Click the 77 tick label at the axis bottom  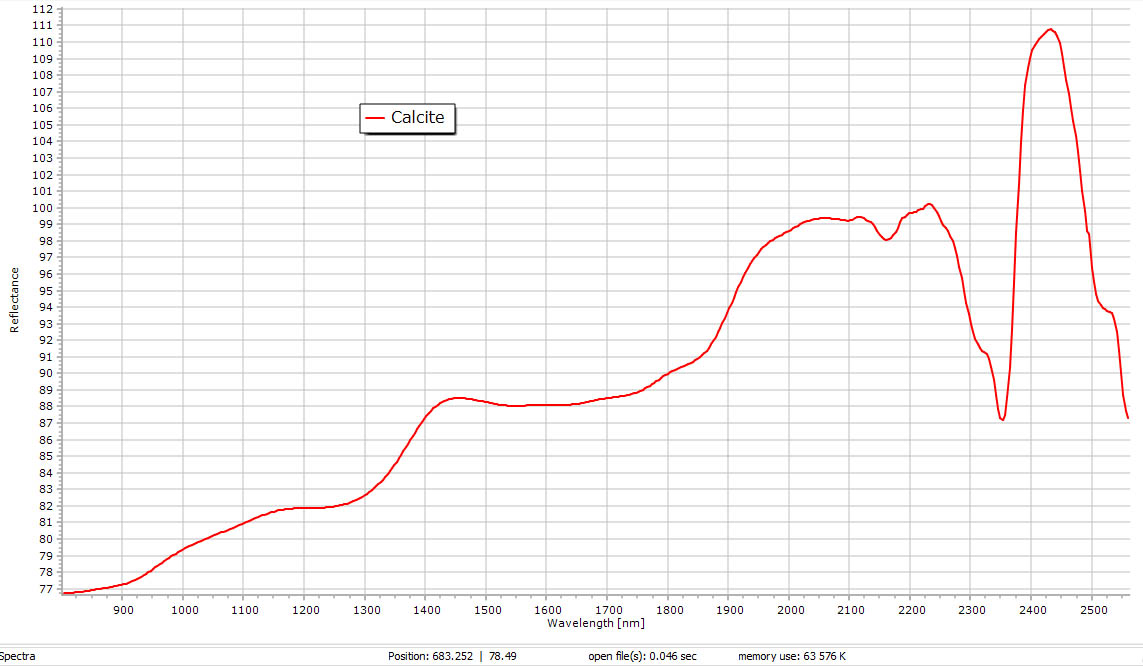coord(45,589)
